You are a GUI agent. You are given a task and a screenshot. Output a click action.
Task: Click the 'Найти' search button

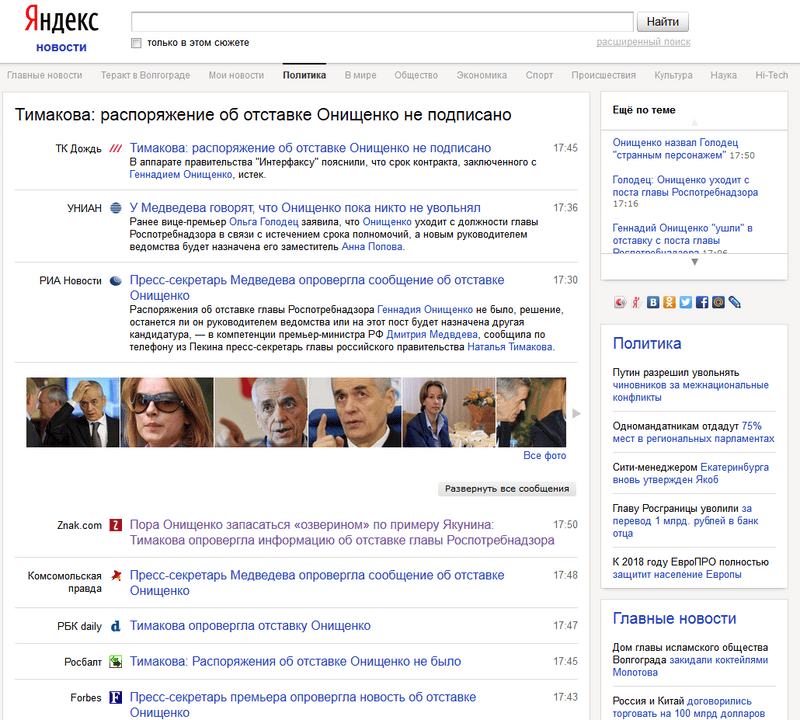663,22
